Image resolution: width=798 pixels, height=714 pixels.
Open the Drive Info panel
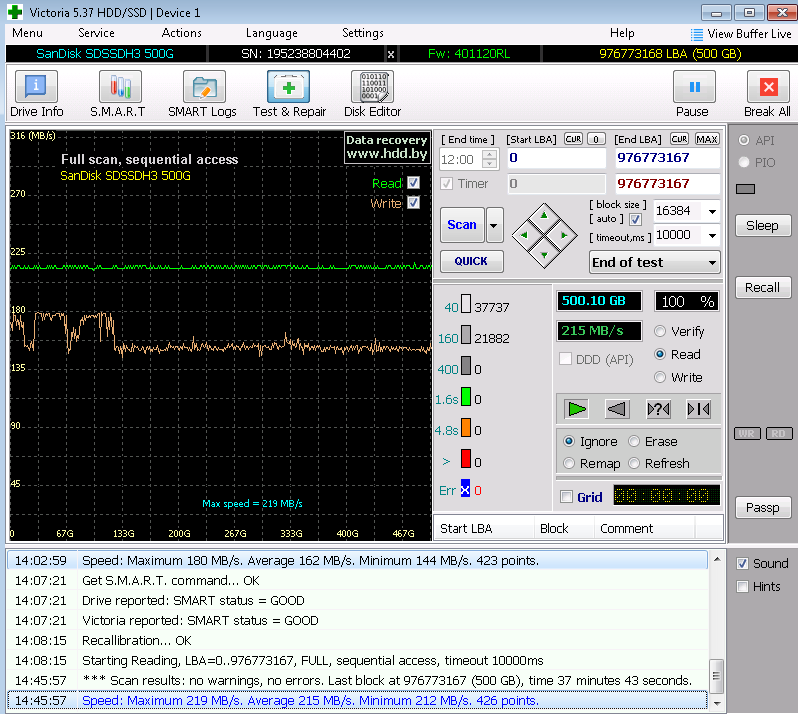pos(37,94)
